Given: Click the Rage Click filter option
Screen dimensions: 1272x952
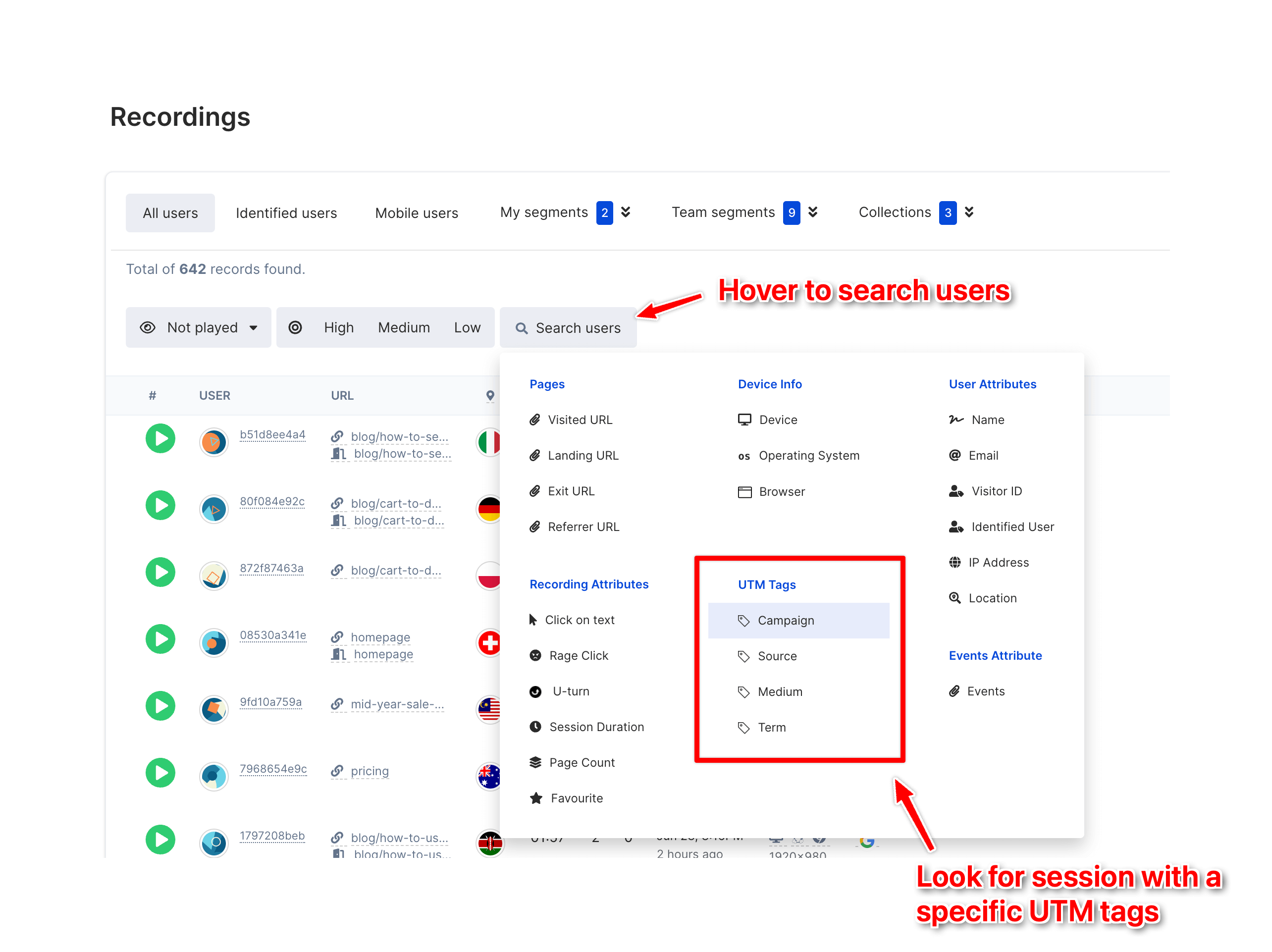Looking at the screenshot, I should point(578,655).
